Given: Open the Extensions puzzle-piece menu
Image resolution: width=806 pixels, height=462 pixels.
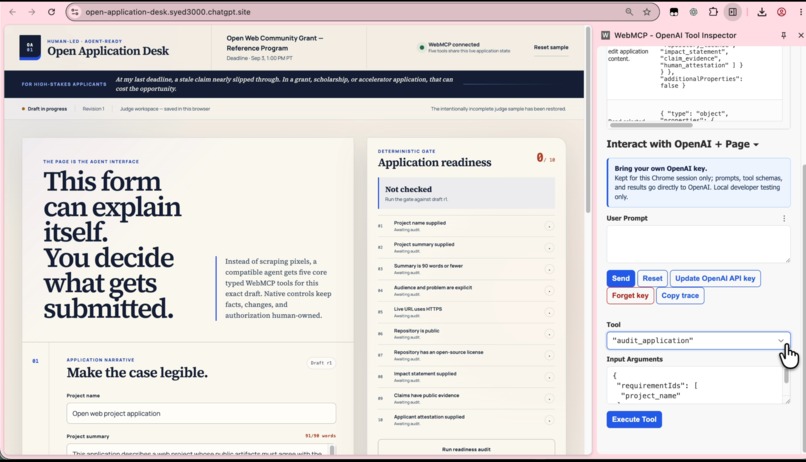Looking at the screenshot, I should [x=713, y=12].
